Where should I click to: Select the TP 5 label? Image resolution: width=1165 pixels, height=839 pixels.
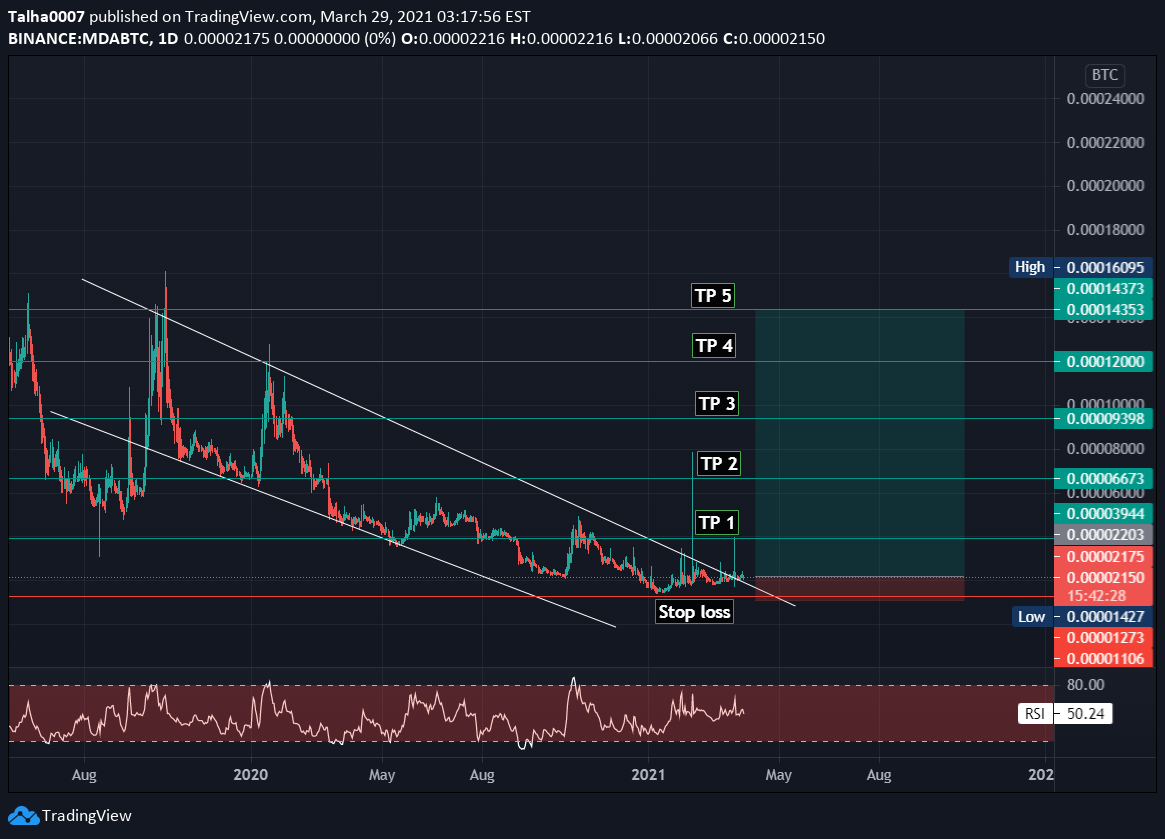(713, 296)
